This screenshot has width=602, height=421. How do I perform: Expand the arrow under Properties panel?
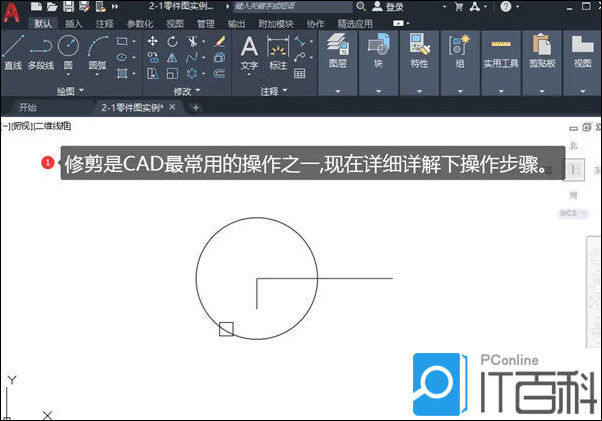point(419,92)
